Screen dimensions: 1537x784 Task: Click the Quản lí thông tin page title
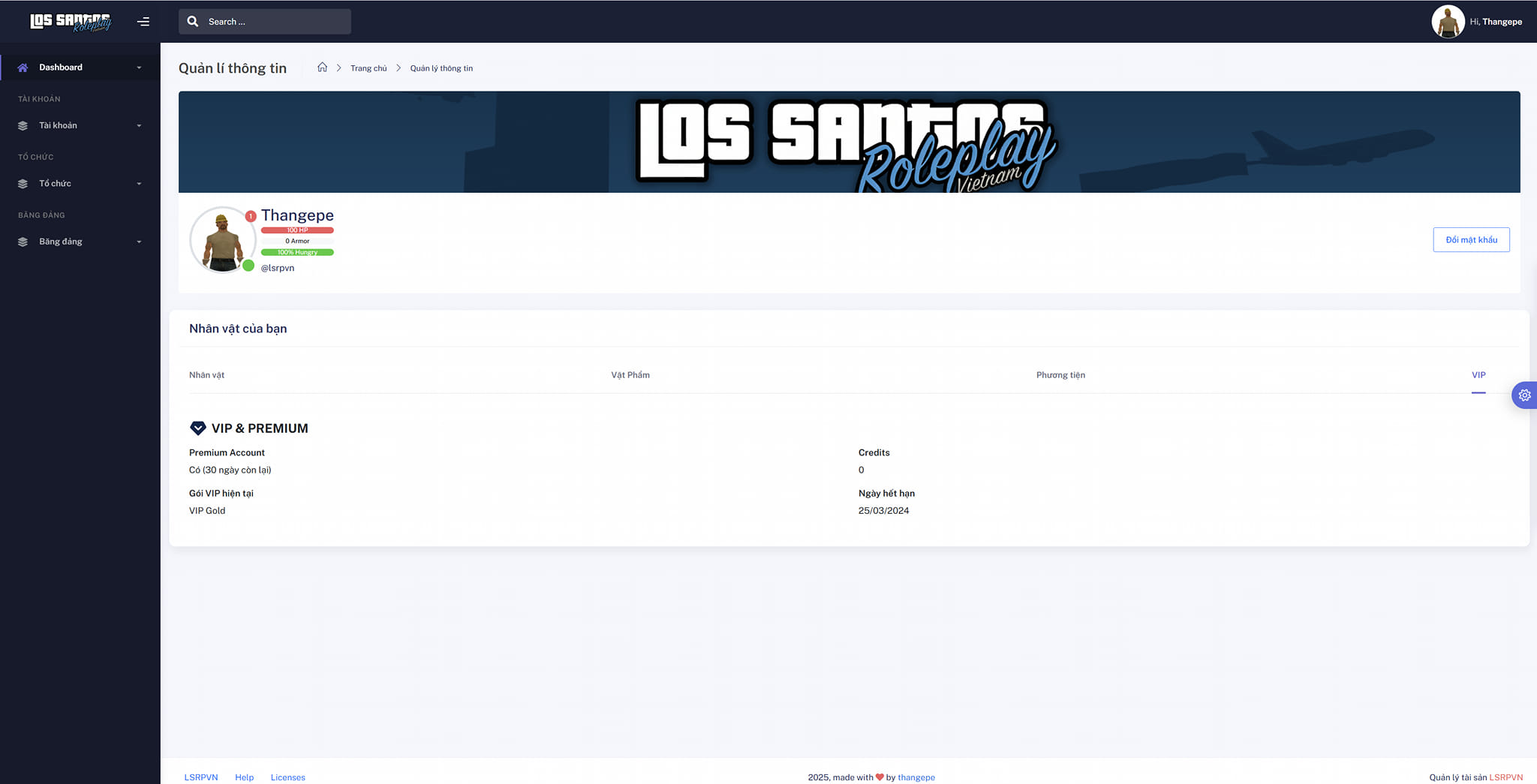233,68
